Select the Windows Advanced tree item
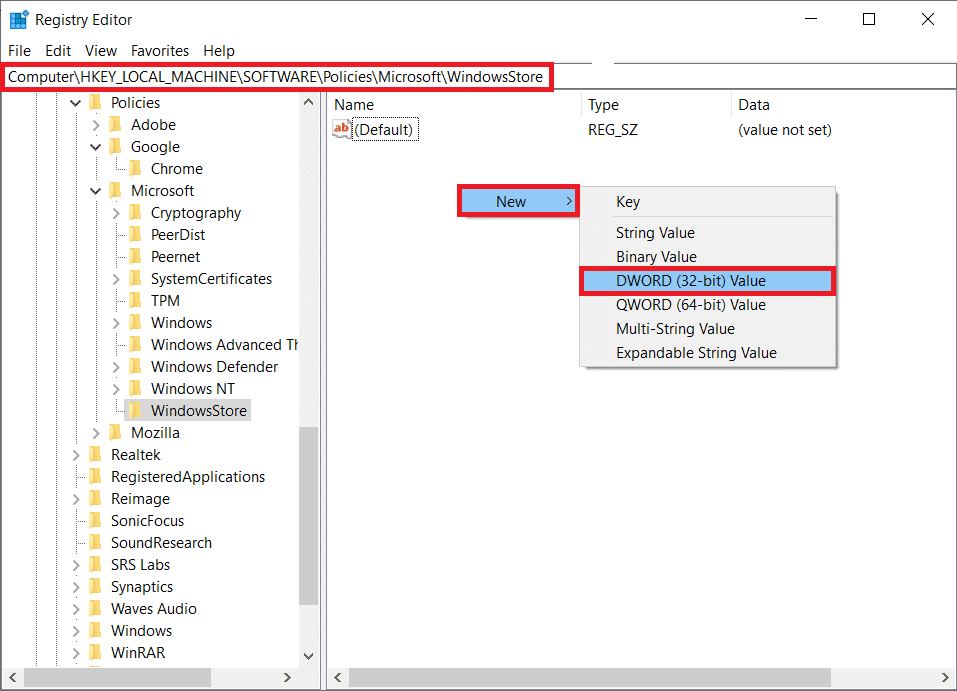 coord(224,344)
